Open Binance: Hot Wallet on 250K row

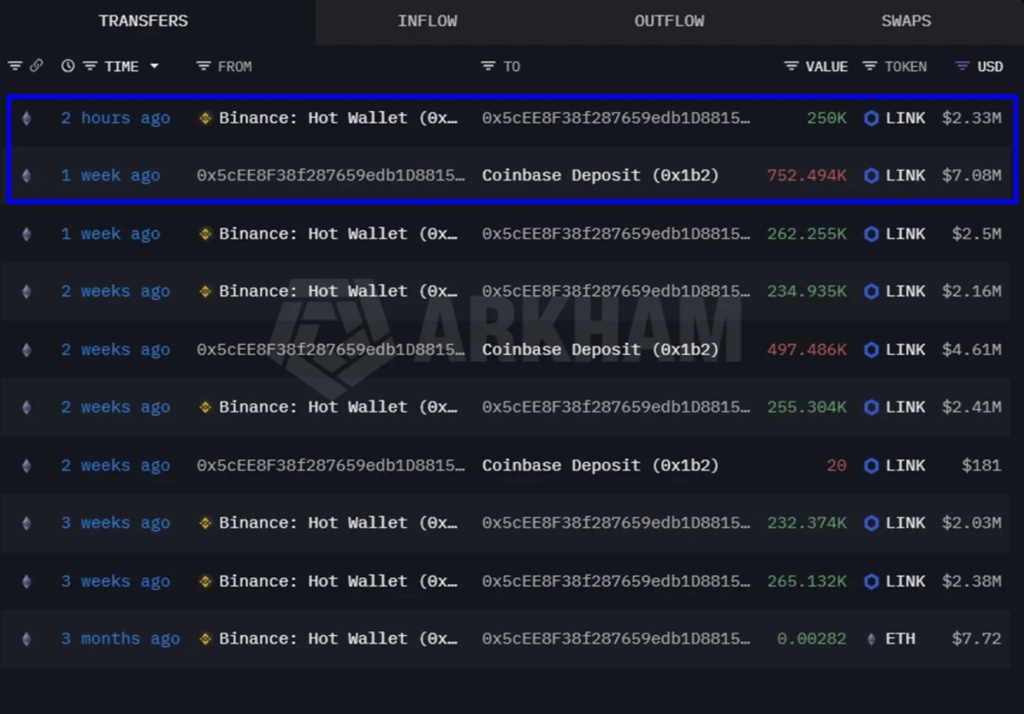click(x=338, y=118)
